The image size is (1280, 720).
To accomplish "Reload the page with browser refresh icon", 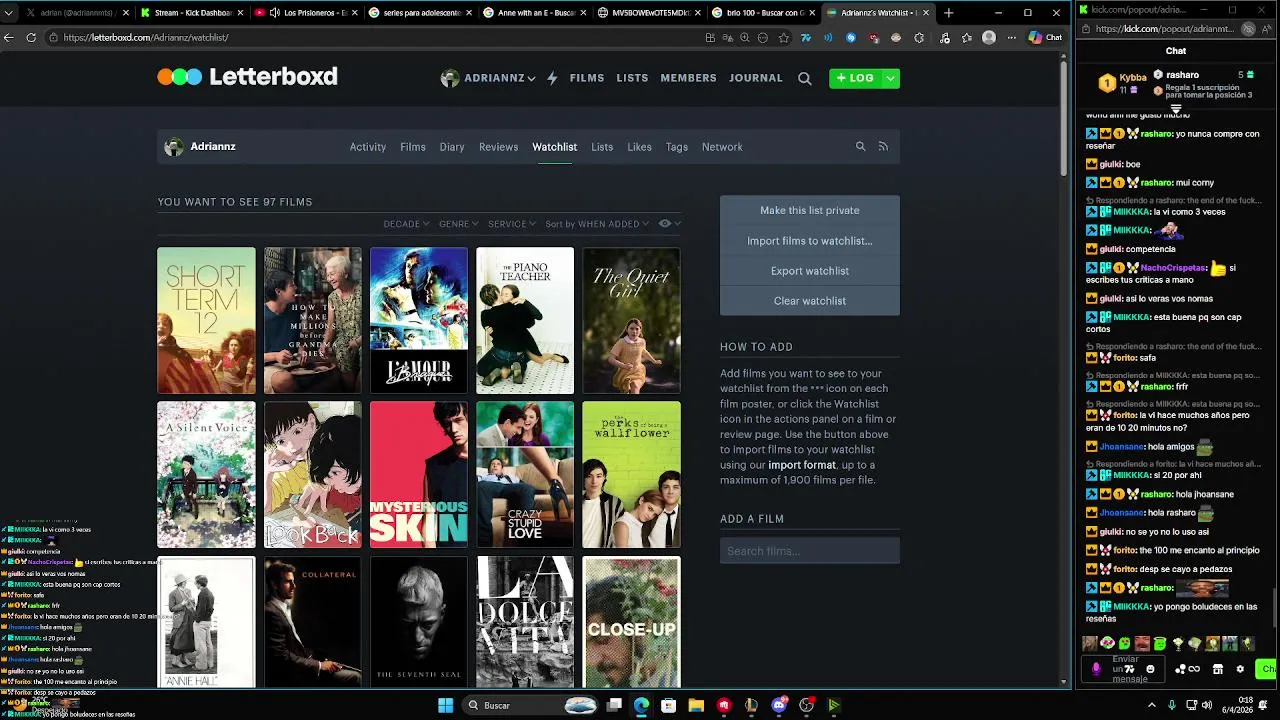I will (x=31, y=37).
